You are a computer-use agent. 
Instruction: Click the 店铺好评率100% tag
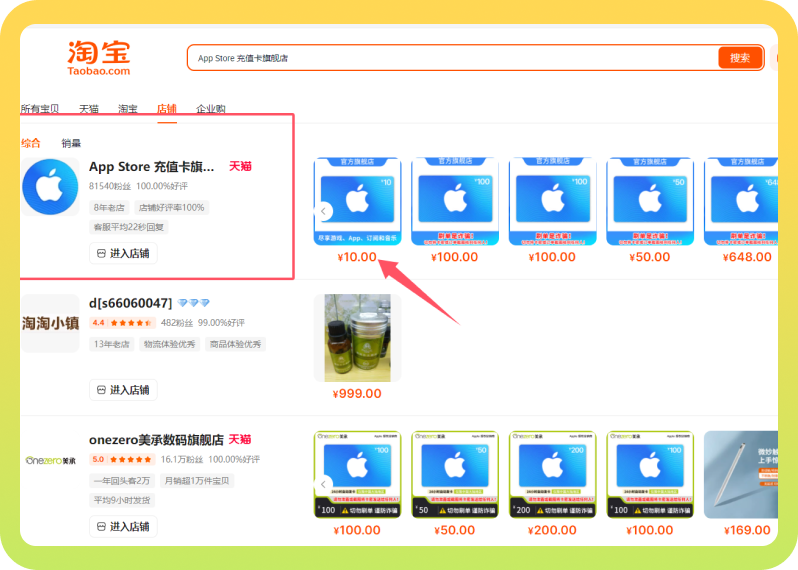172,208
